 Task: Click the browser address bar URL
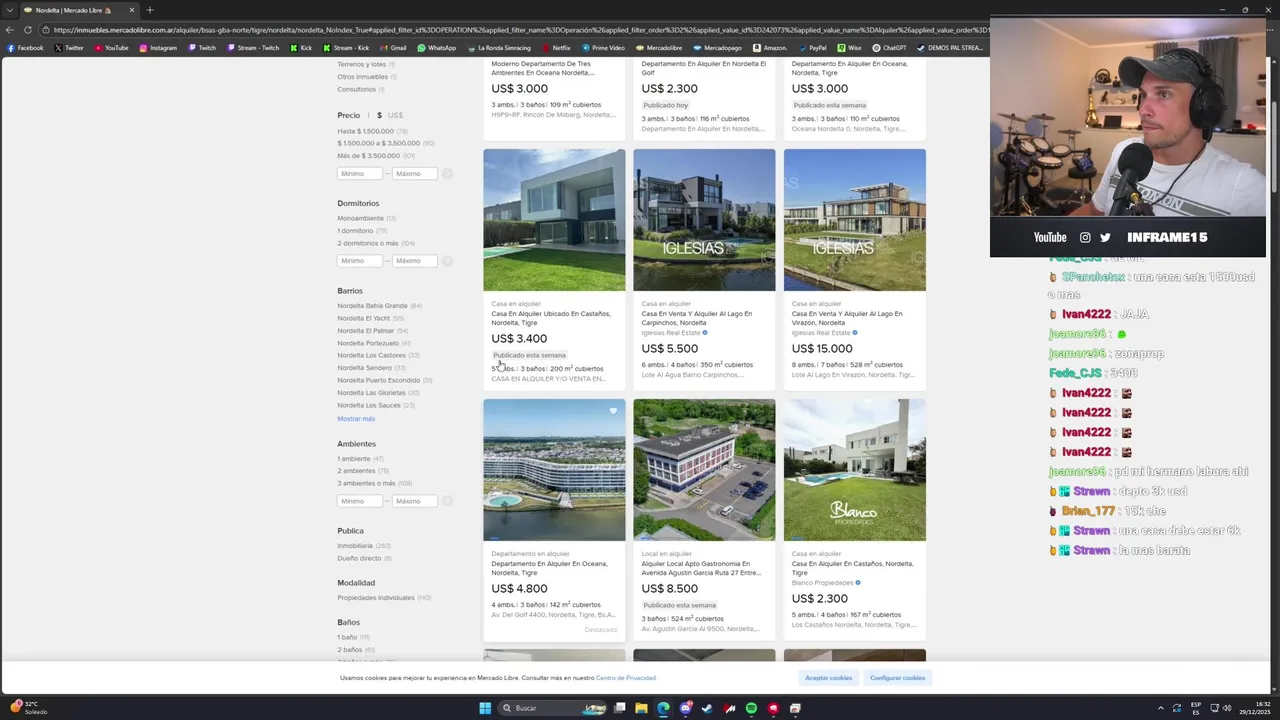pyautogui.click(x=520, y=30)
